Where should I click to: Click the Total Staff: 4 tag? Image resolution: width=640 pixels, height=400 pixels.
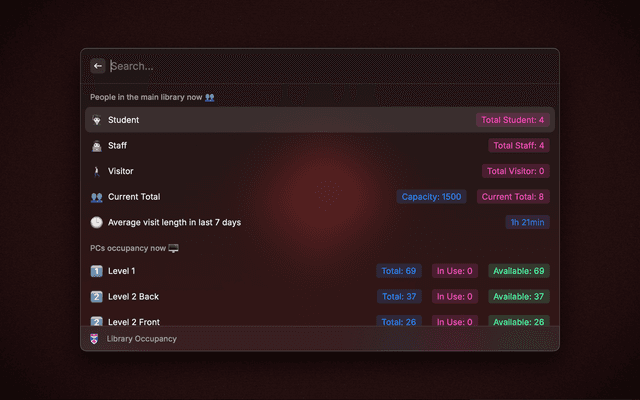(x=519, y=146)
